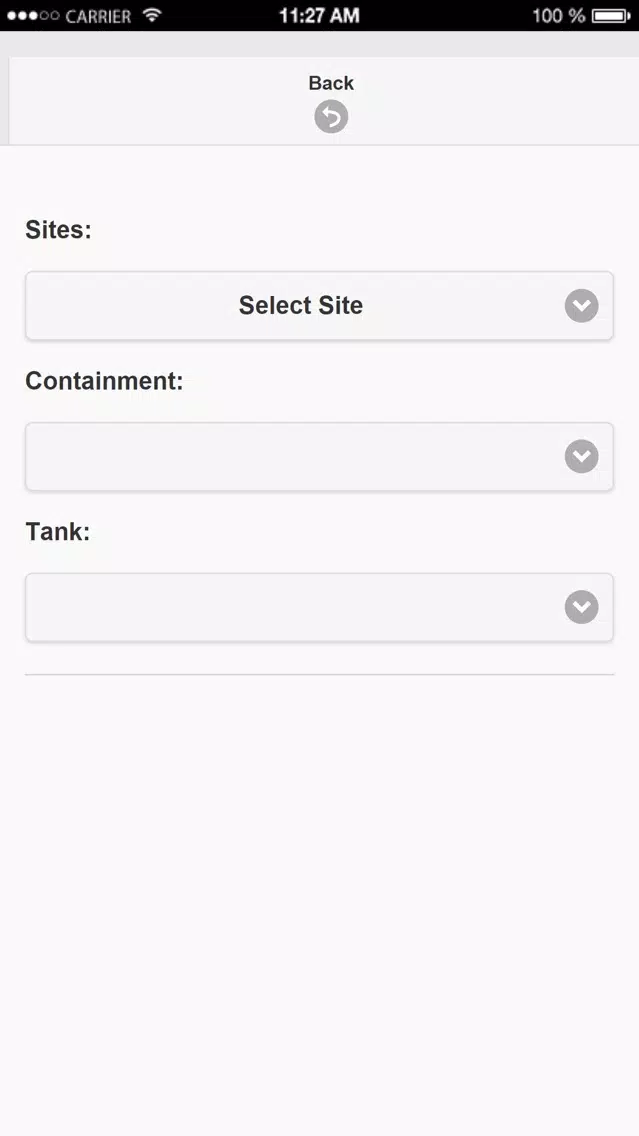Open the Containment dropdown field
The height and width of the screenshot is (1136, 639).
320,456
